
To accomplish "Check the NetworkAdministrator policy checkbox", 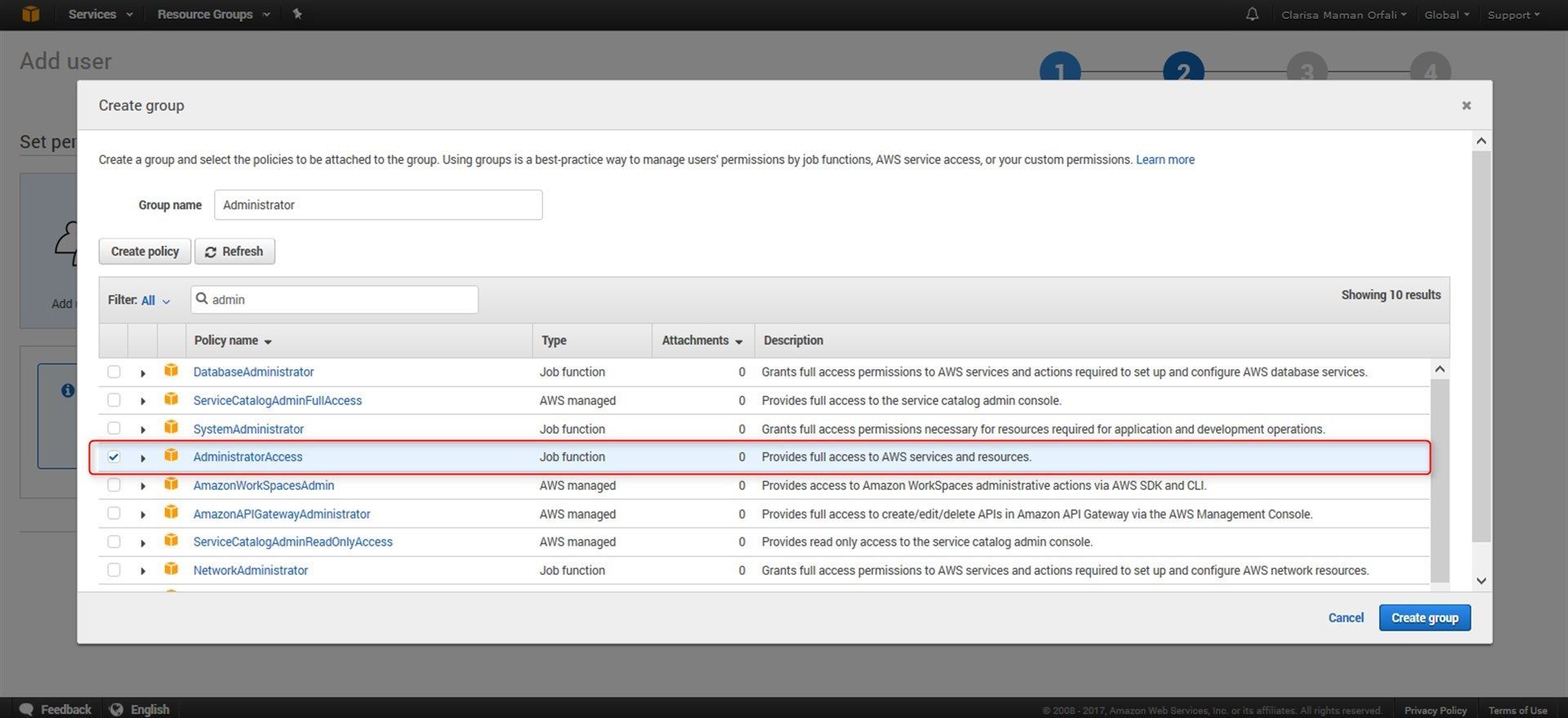I will (x=114, y=570).
